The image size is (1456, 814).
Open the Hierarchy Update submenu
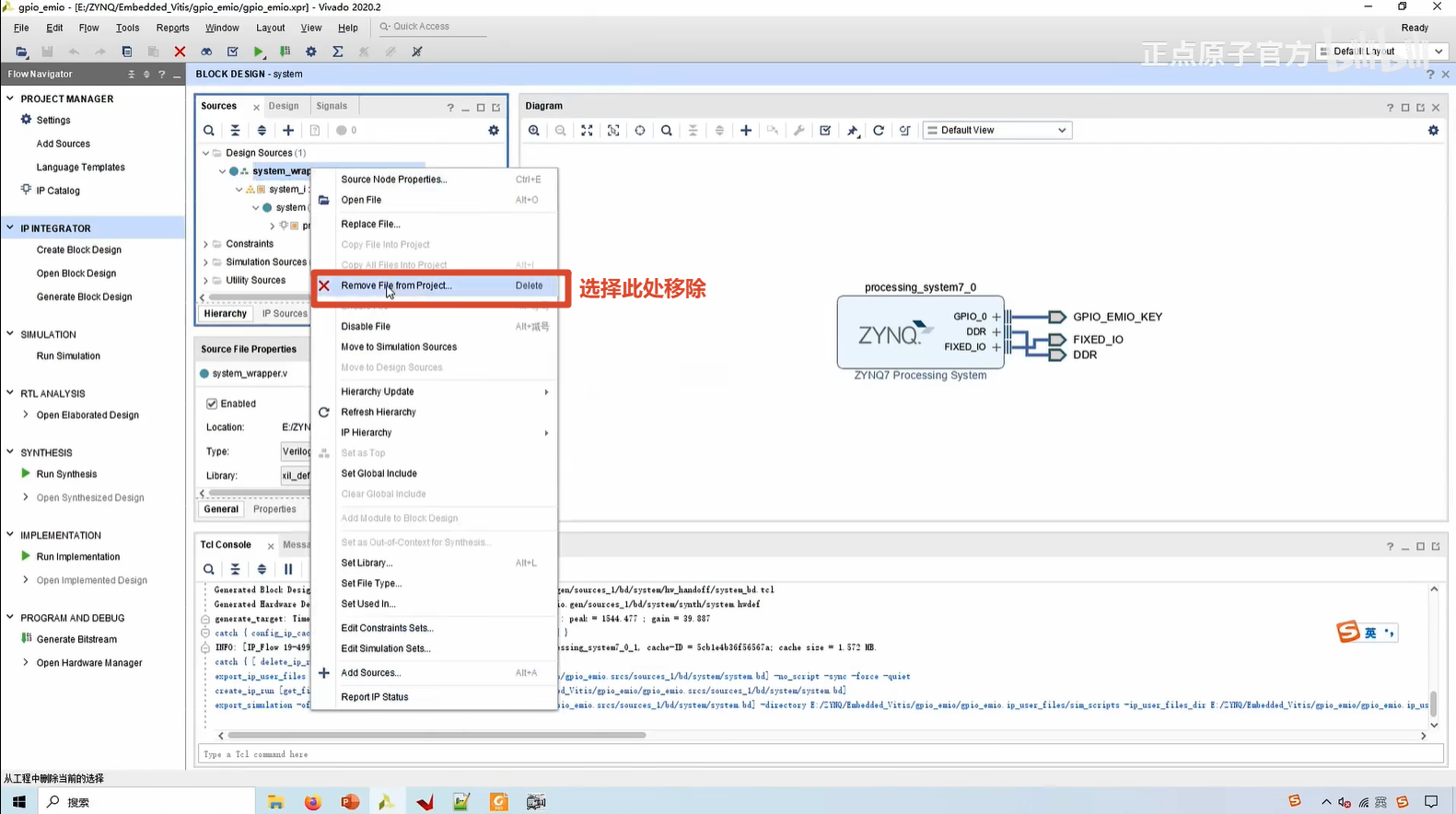pos(434,391)
